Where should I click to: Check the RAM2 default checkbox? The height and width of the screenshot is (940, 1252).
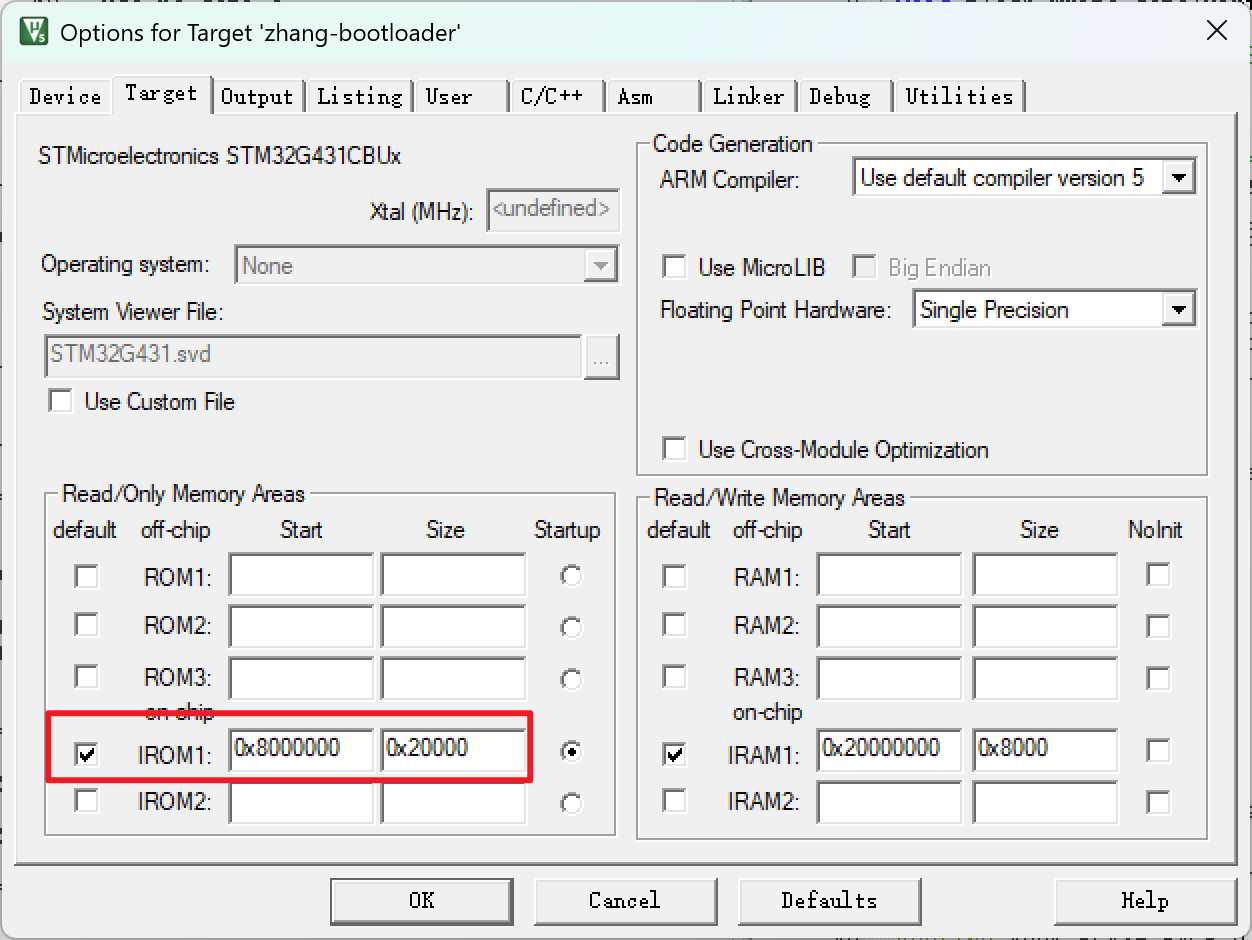[675, 625]
